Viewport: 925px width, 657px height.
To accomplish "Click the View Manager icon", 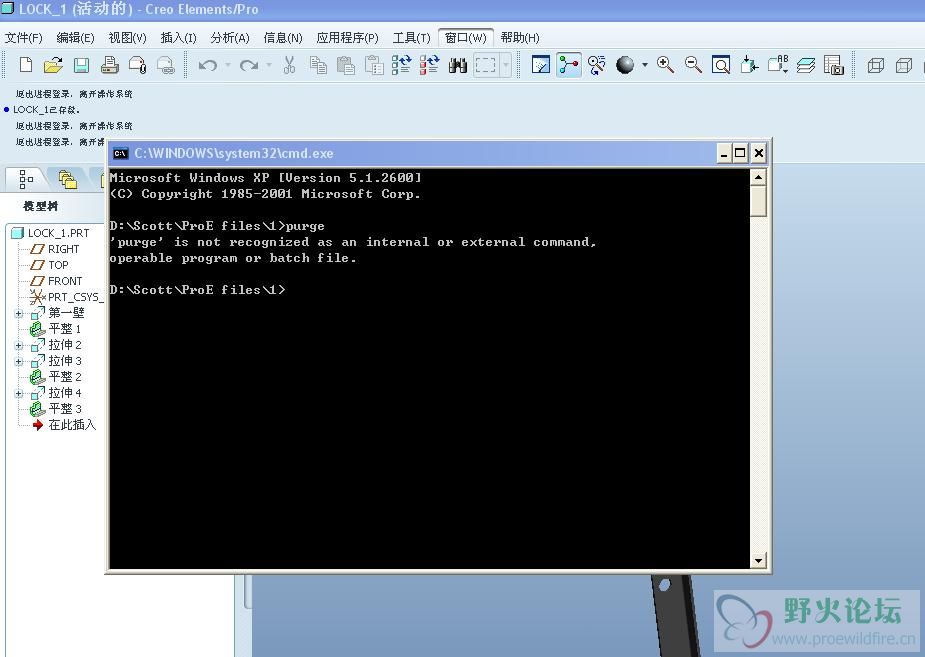I will (834, 64).
